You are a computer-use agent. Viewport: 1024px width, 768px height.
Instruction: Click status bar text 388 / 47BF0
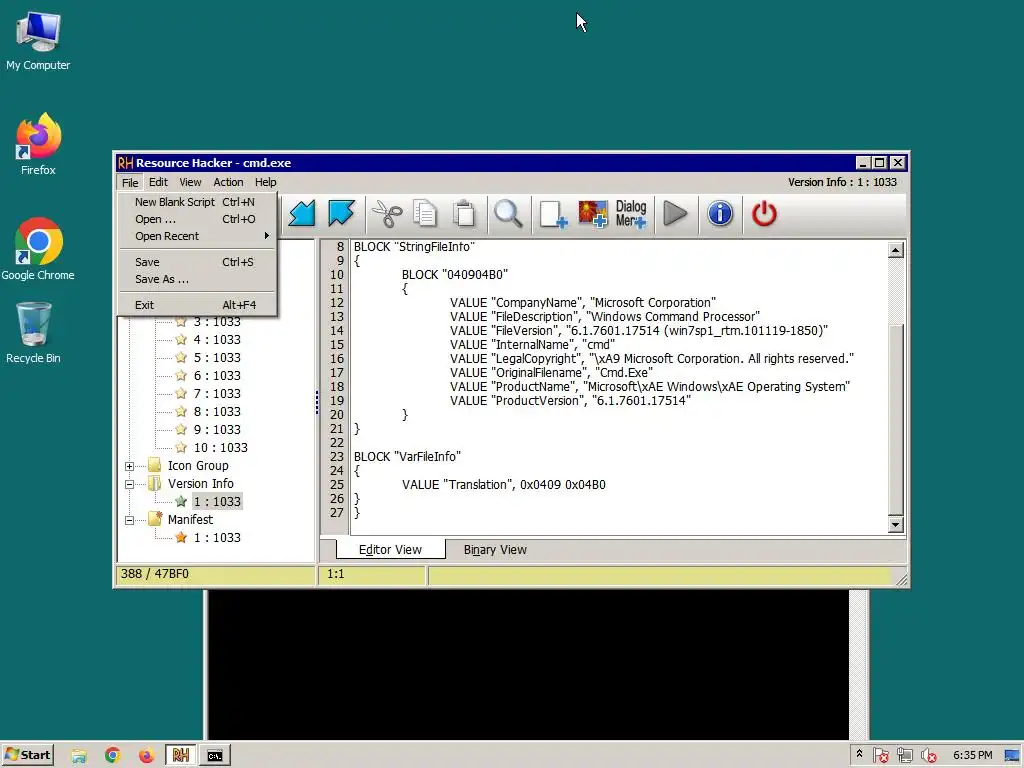(x=155, y=573)
